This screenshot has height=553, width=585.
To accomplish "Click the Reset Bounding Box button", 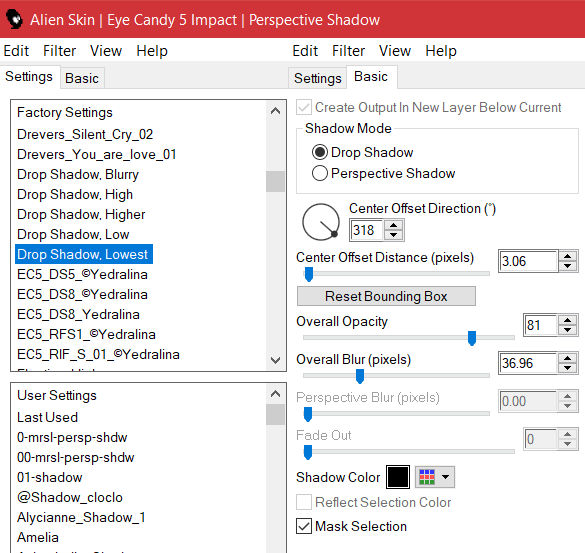I will 386,296.
